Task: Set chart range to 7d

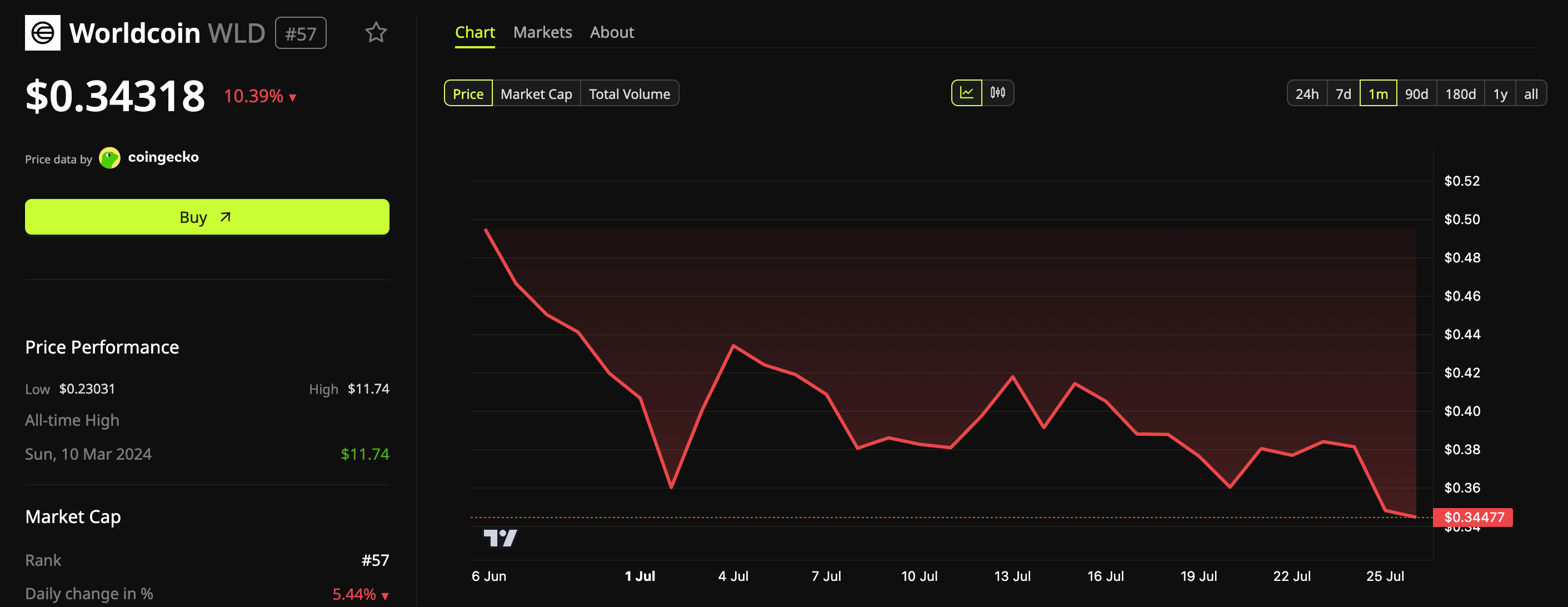Action: coord(1344,94)
